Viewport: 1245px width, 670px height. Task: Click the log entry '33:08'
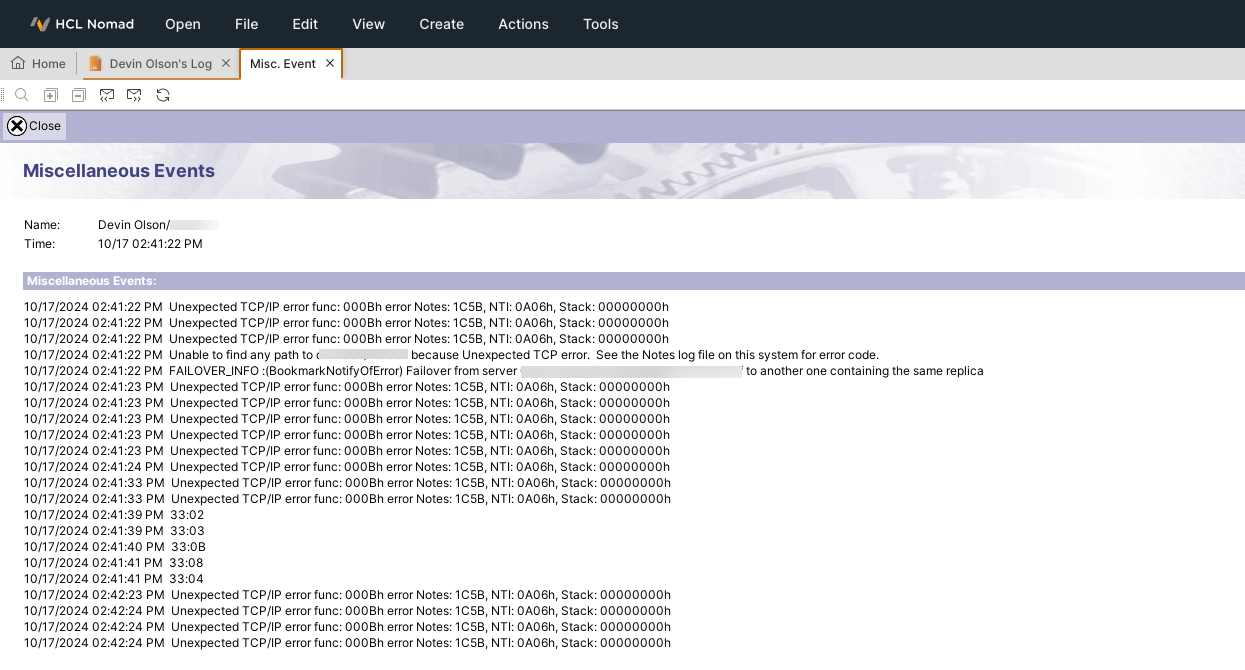(114, 563)
